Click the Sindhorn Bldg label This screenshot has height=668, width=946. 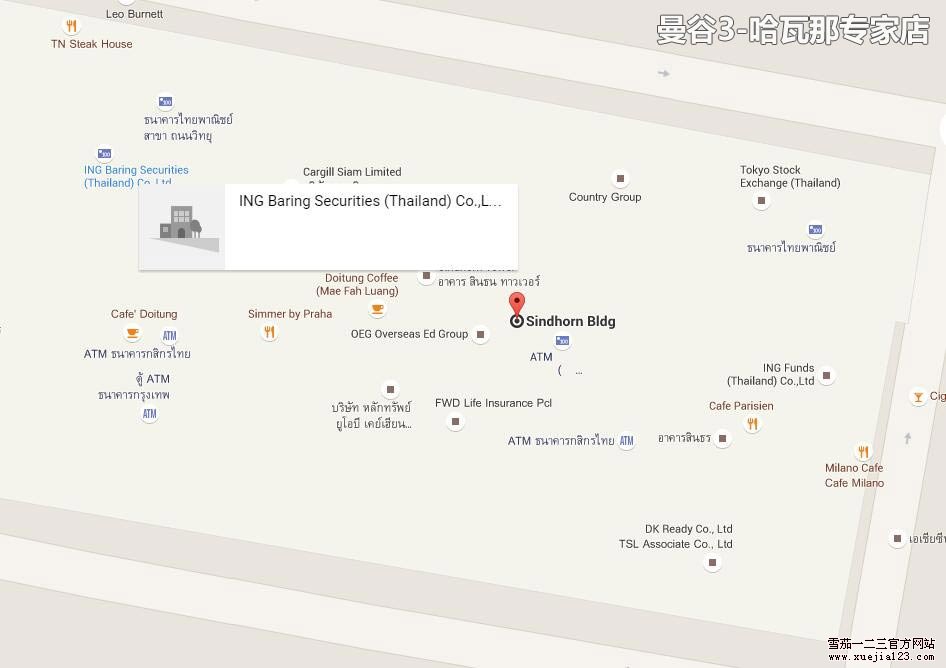coord(571,321)
